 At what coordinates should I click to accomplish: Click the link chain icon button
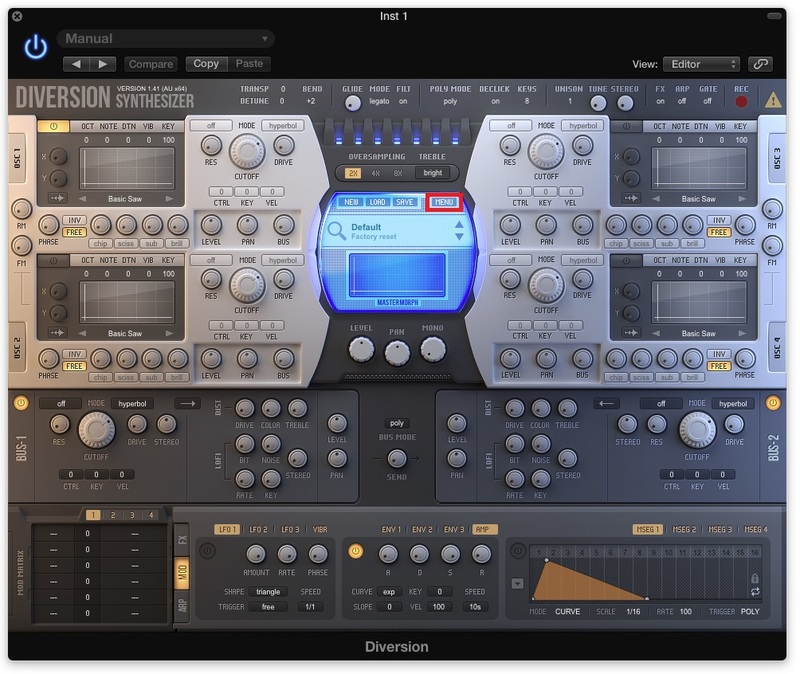tap(760, 64)
